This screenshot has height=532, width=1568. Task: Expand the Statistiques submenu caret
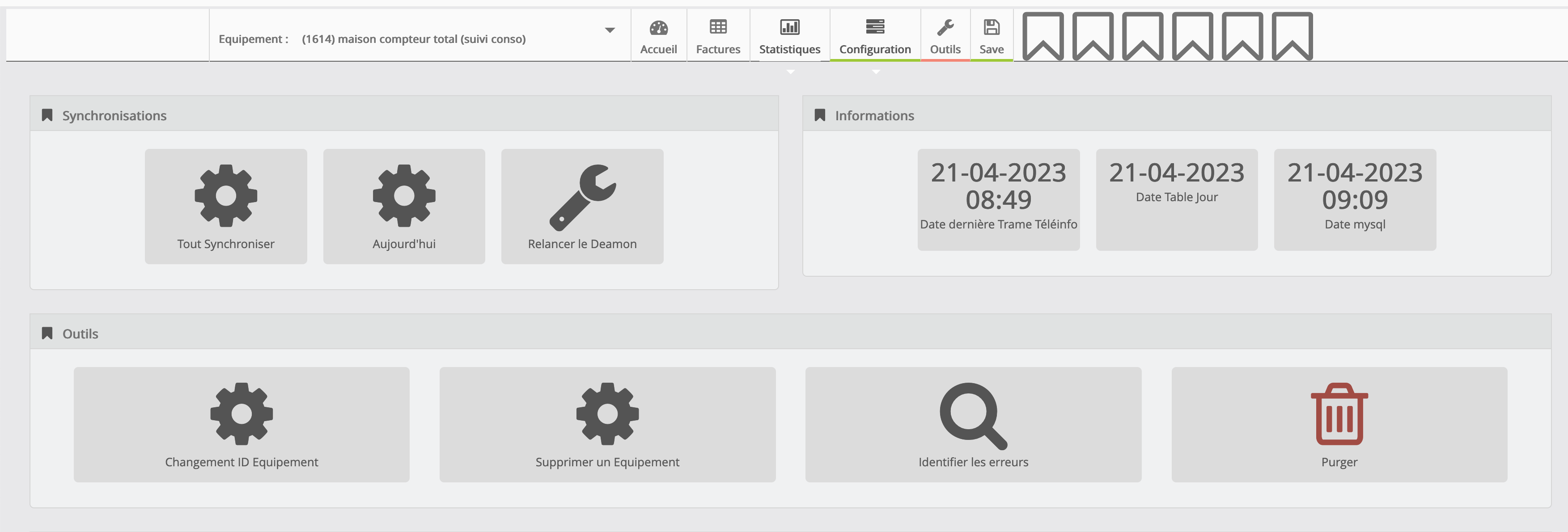pos(790,72)
